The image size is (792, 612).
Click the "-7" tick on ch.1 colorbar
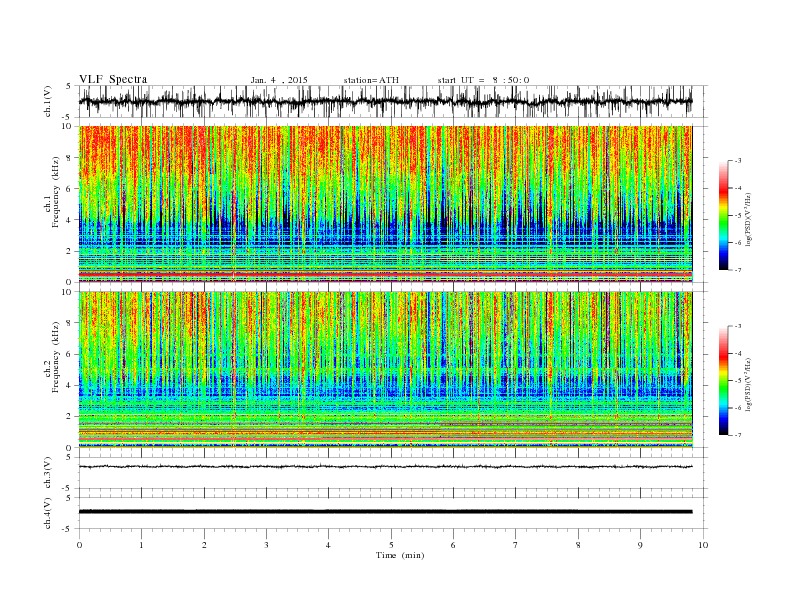738,270
